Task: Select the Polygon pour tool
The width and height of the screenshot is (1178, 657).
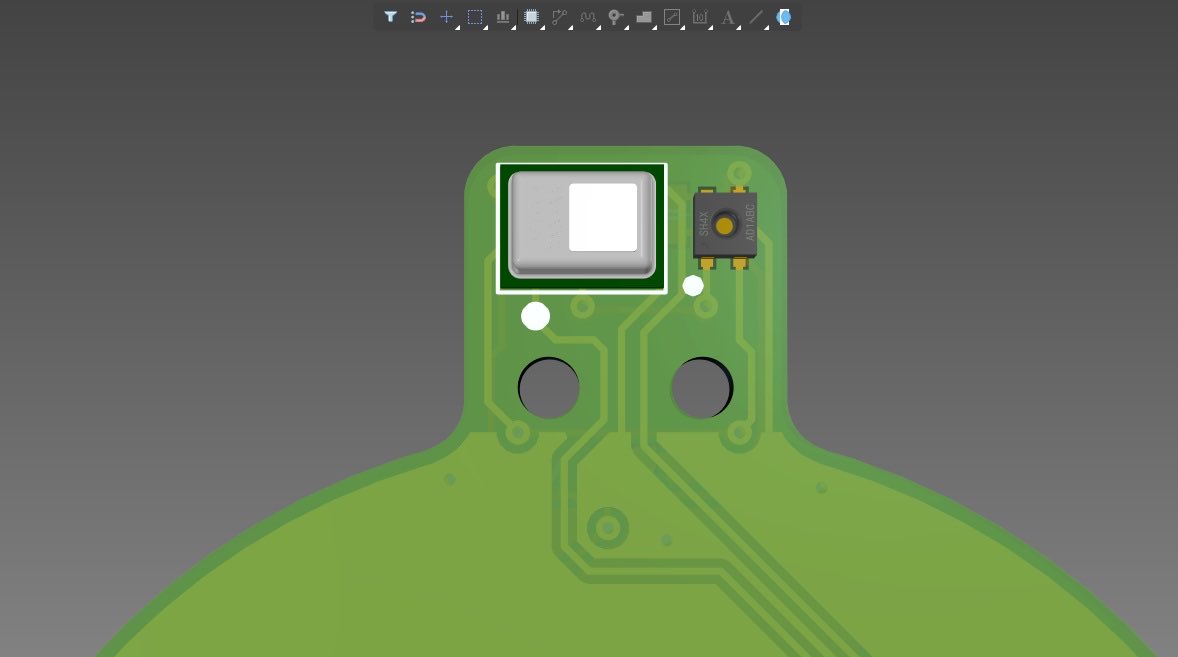Action: click(x=643, y=16)
